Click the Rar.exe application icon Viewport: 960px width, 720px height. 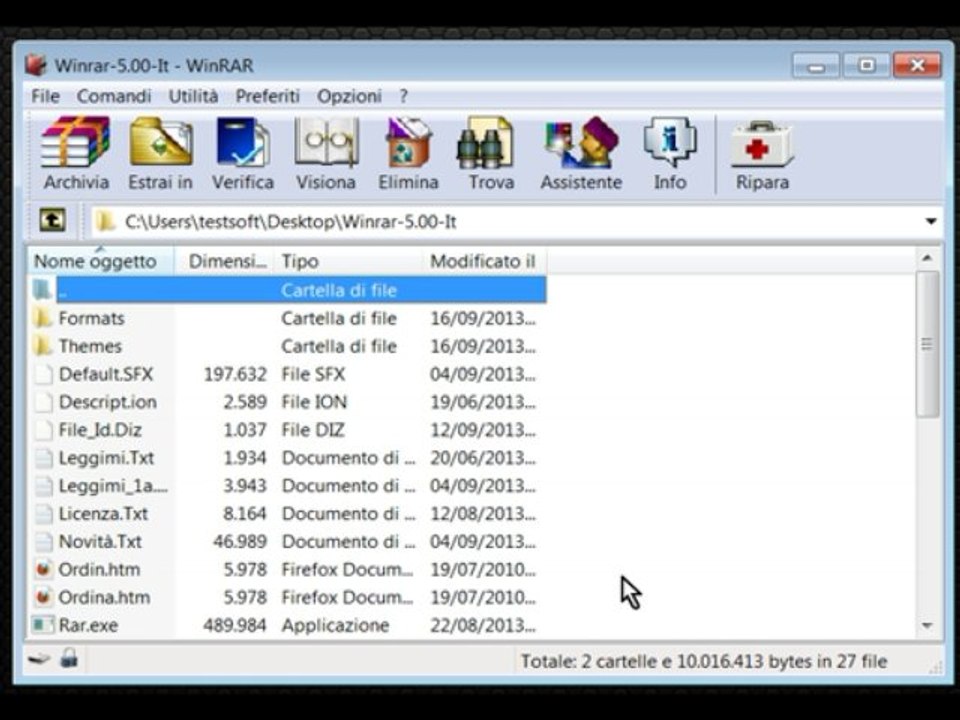click(x=43, y=625)
